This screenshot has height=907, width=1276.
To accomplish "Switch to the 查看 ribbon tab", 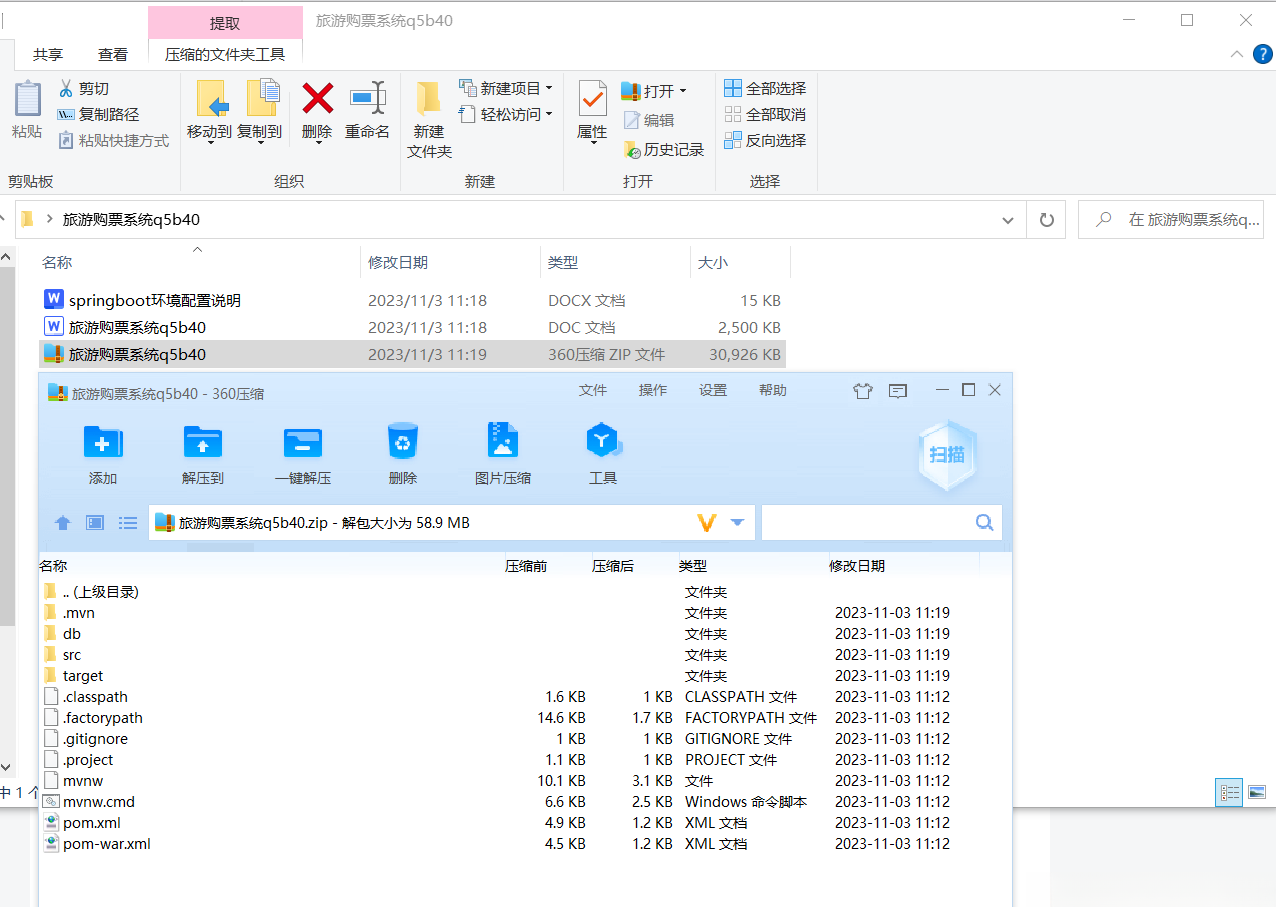I will pos(113,54).
